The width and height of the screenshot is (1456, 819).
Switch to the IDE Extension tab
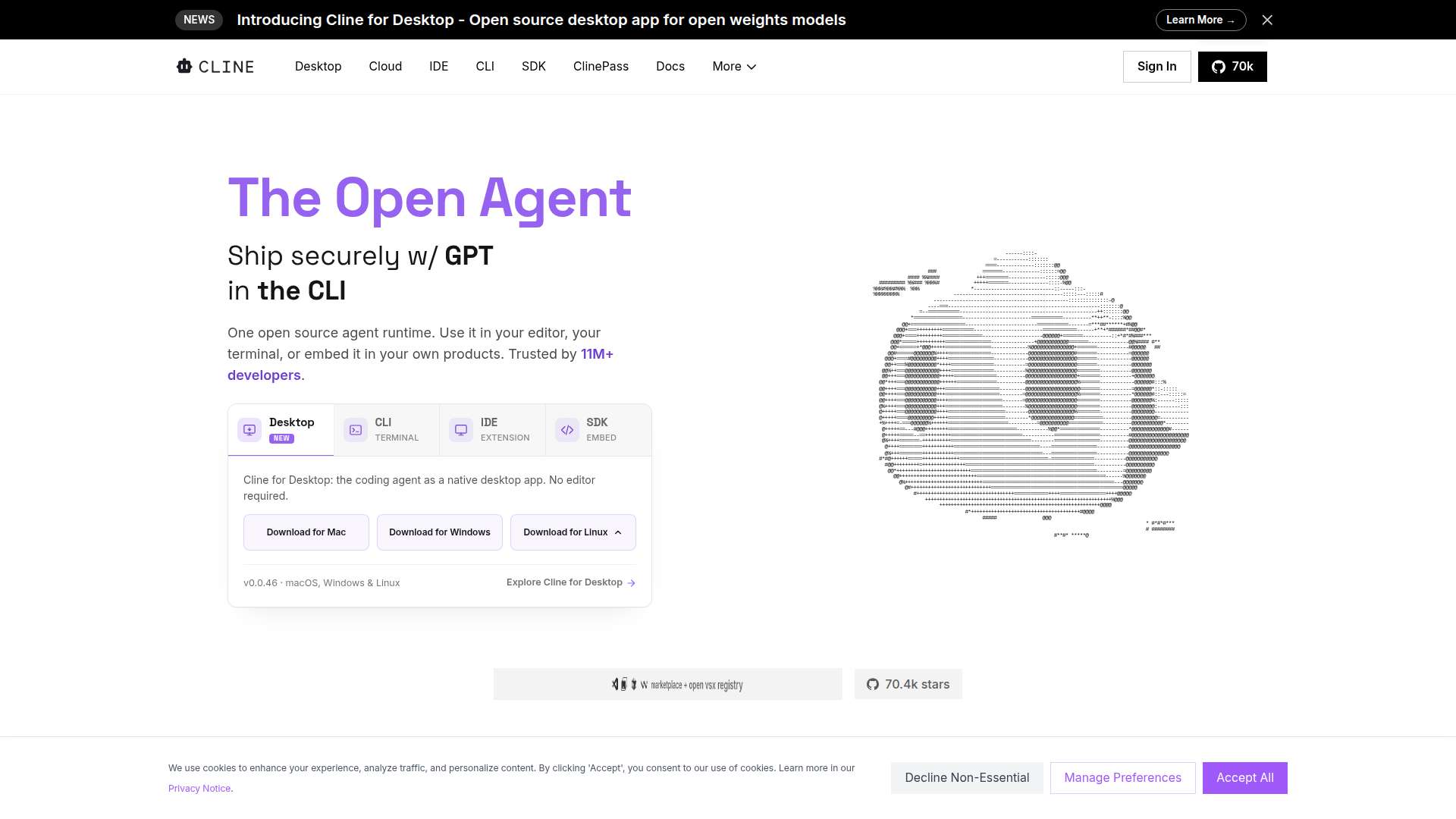(492, 430)
